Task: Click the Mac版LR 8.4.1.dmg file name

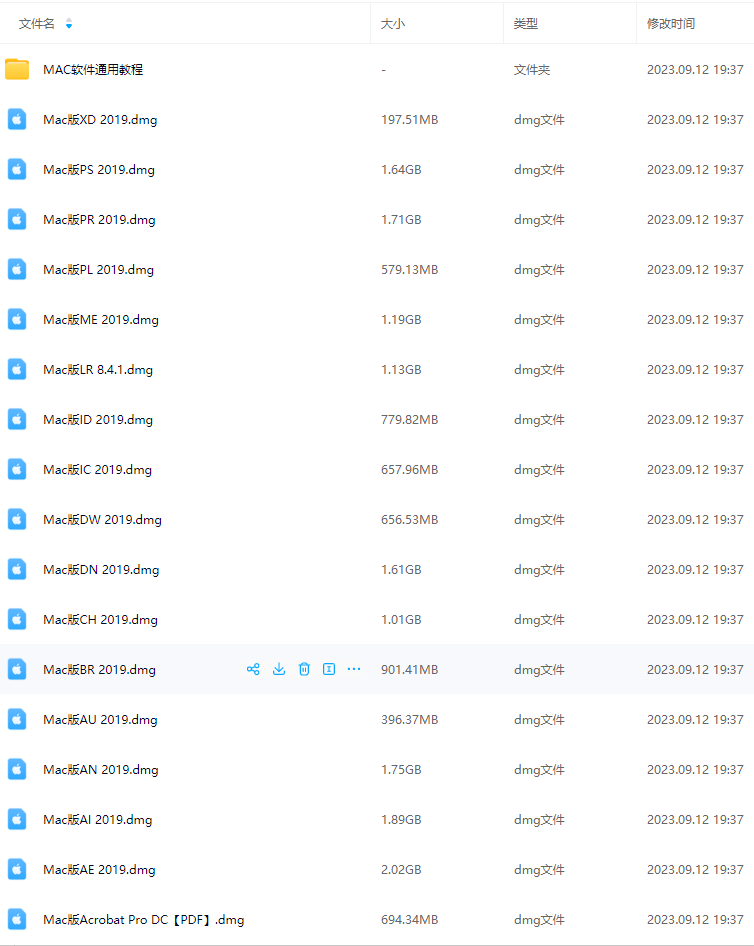Action: (x=98, y=369)
